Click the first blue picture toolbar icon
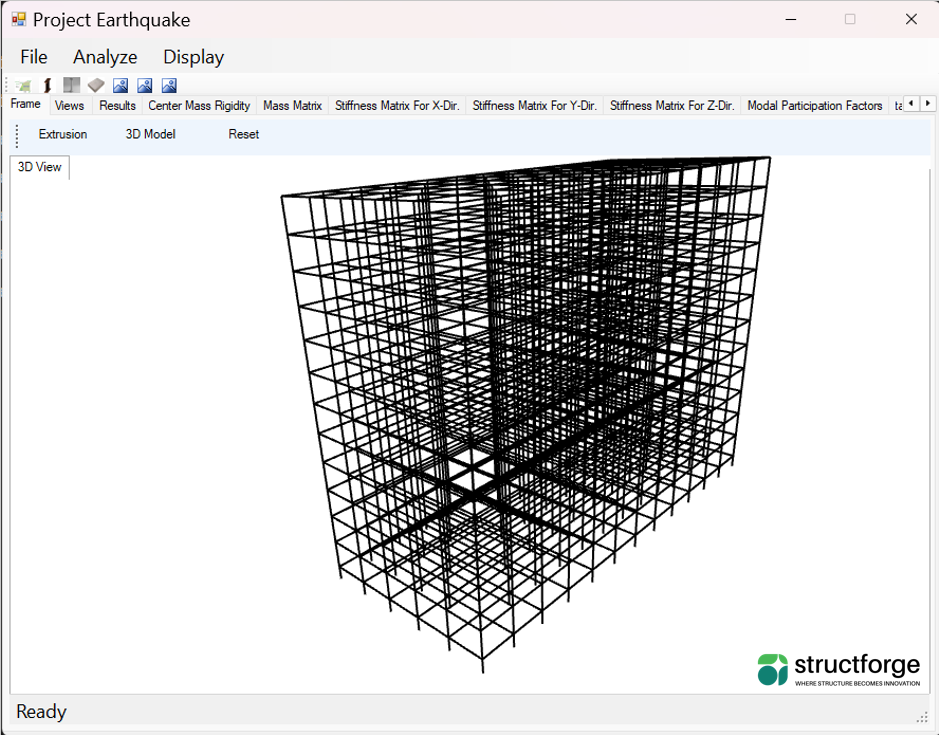The width and height of the screenshot is (939, 735). pos(120,86)
